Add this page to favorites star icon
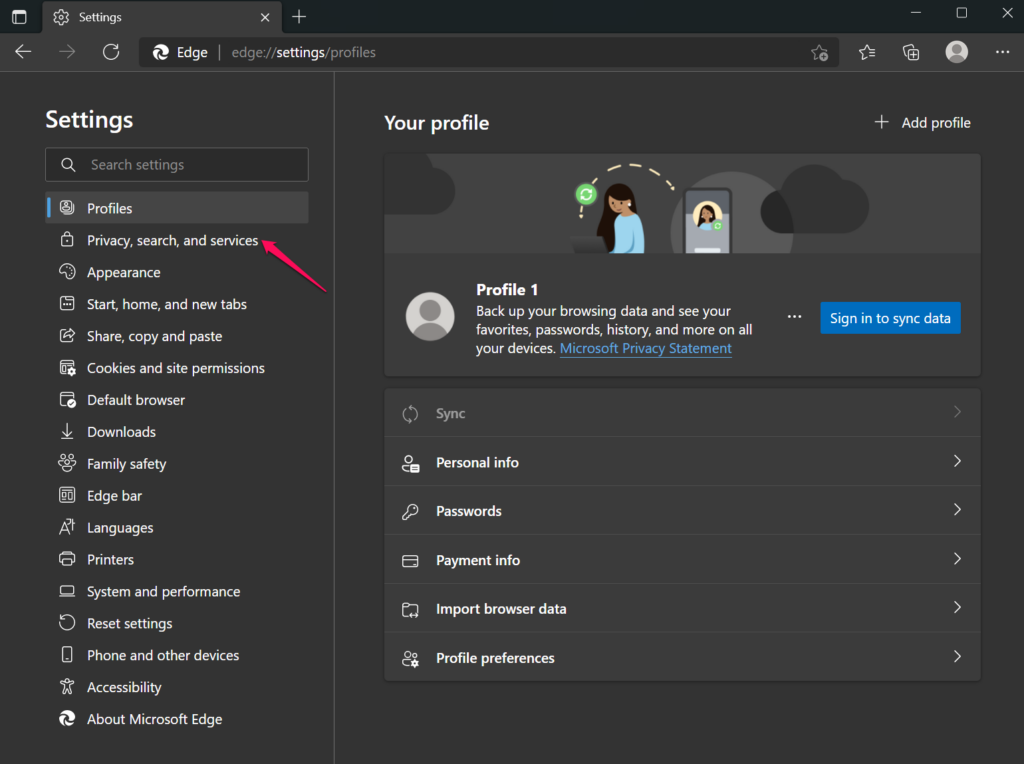1024x764 pixels. 820,52
